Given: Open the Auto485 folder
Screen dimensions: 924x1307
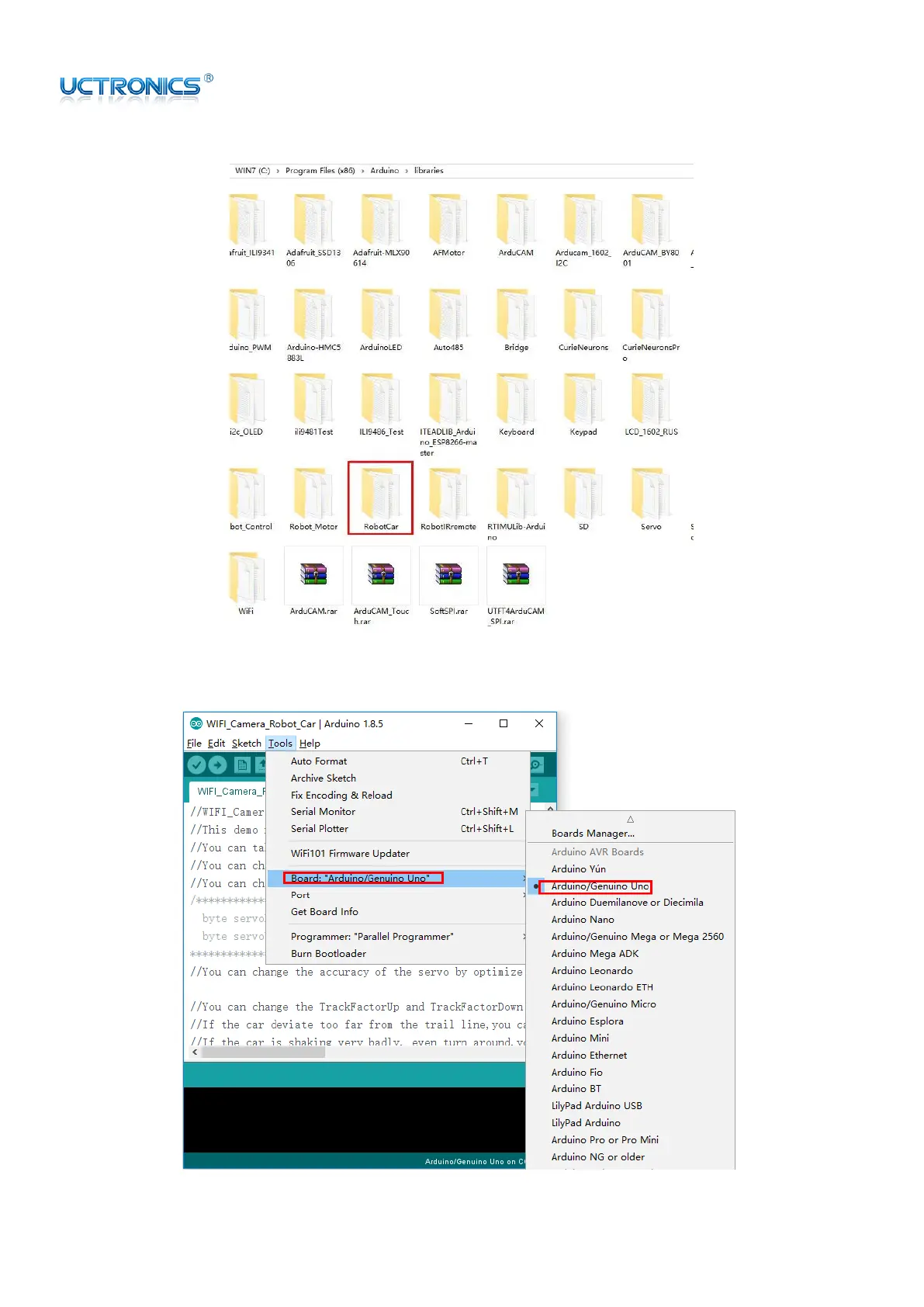Looking at the screenshot, I should 448,320.
